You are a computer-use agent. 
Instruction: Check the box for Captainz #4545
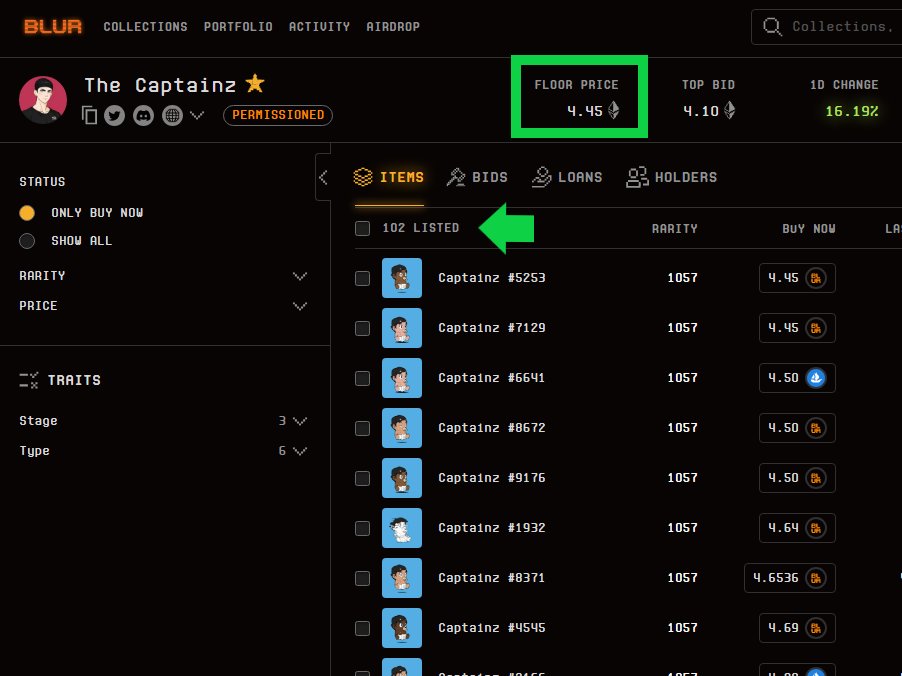[x=362, y=629]
